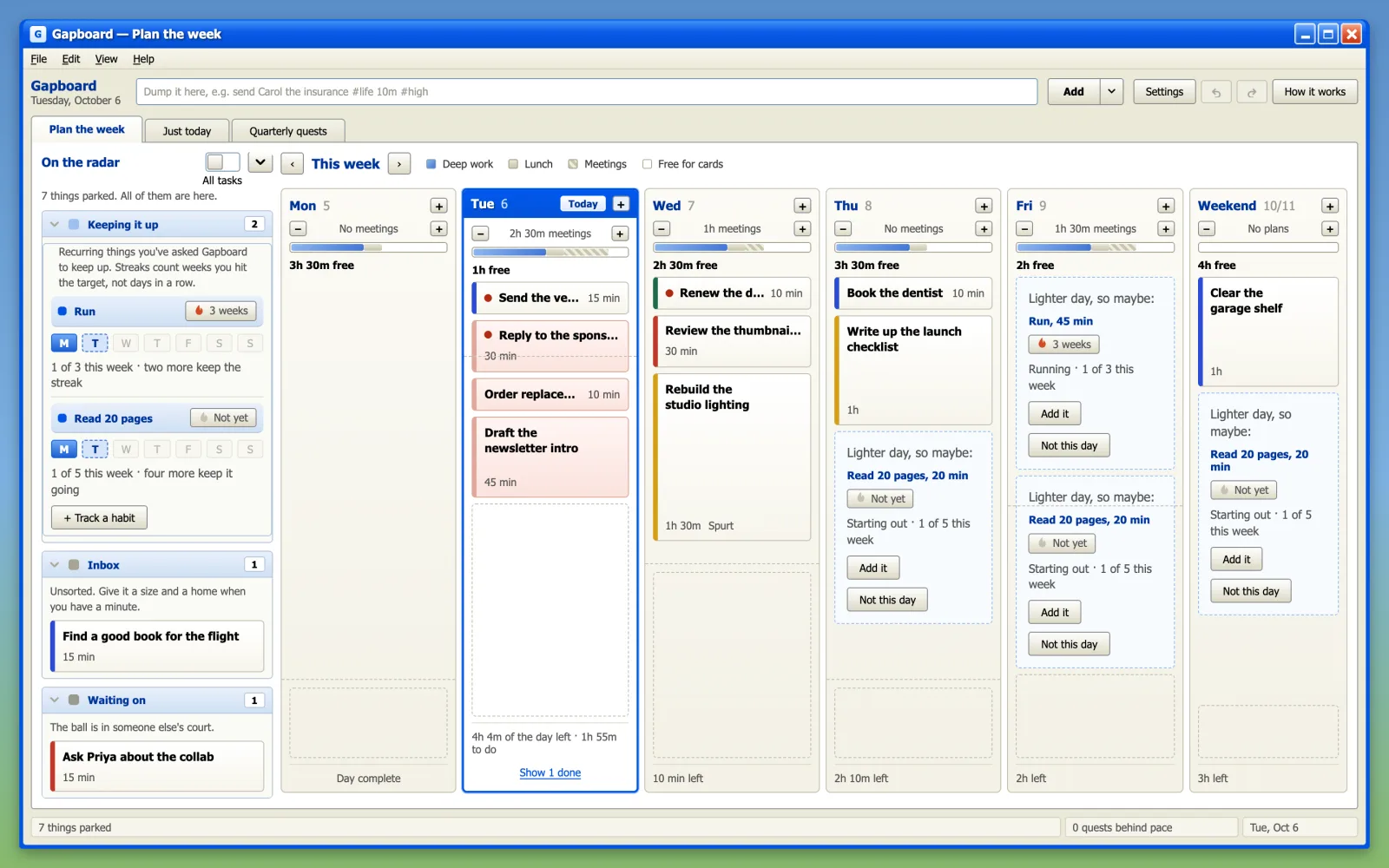Add card plus icon in Fri header
This screenshot has height=868, width=1389.
click(1166, 206)
